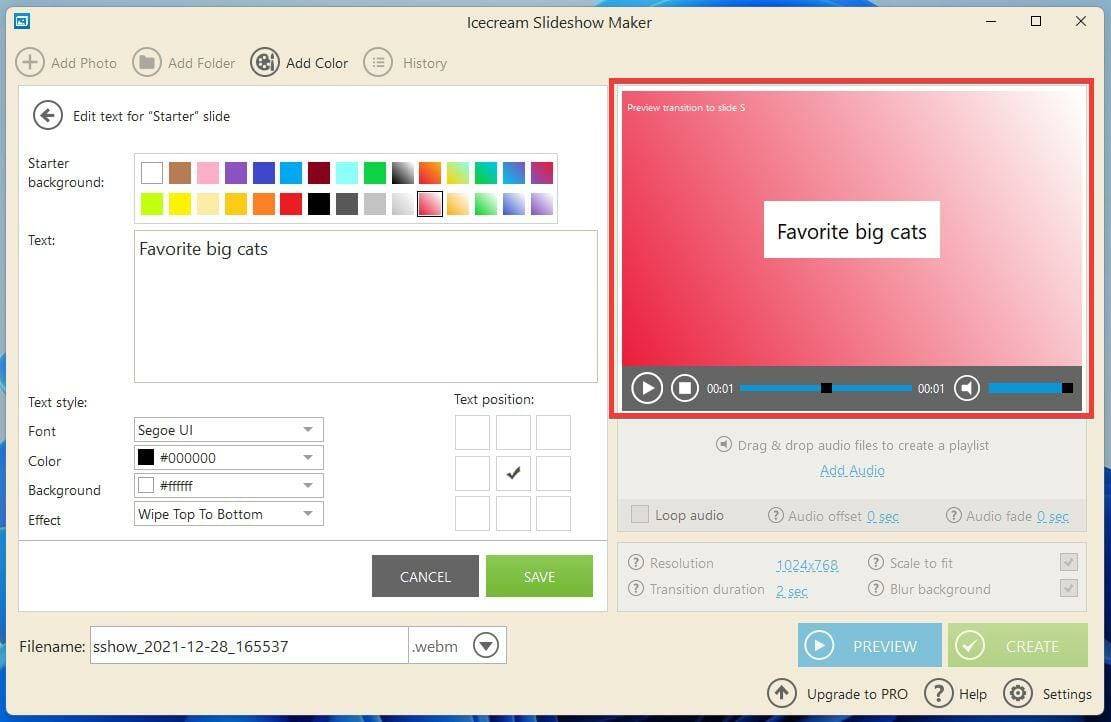This screenshot has height=722, width=1111.
Task: Open the History toolbar item
Action: pyautogui.click(x=405, y=63)
